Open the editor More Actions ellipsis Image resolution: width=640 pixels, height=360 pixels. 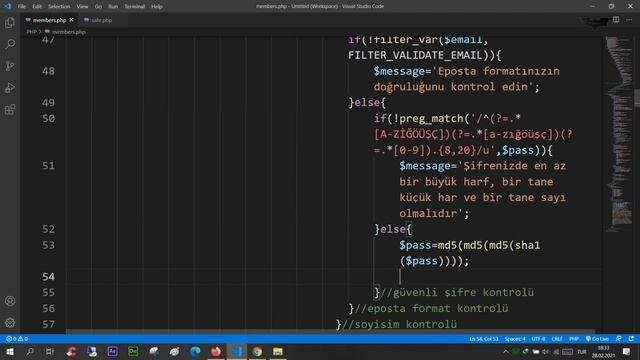(x=629, y=20)
